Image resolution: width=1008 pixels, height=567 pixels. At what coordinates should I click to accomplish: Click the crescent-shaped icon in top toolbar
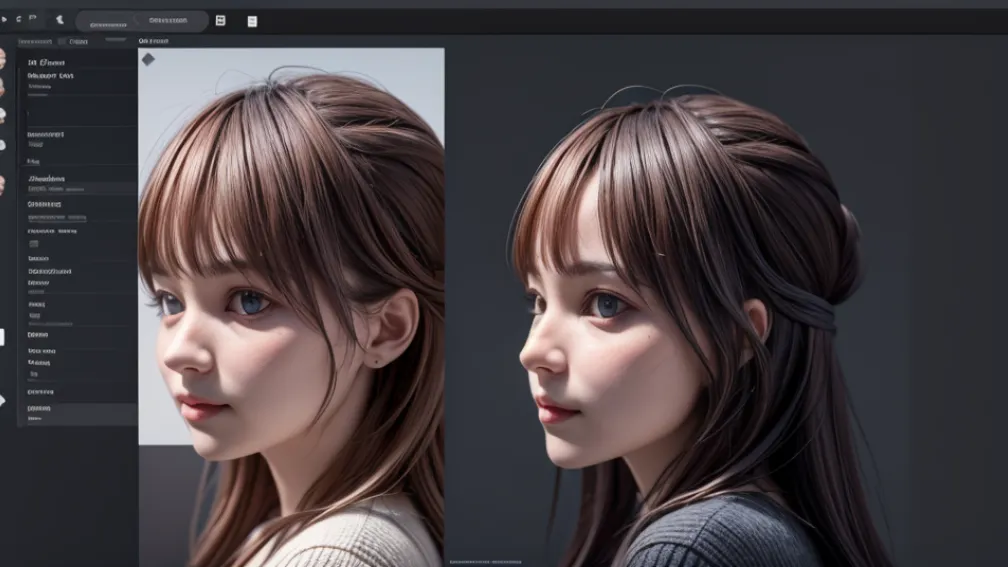coord(60,19)
